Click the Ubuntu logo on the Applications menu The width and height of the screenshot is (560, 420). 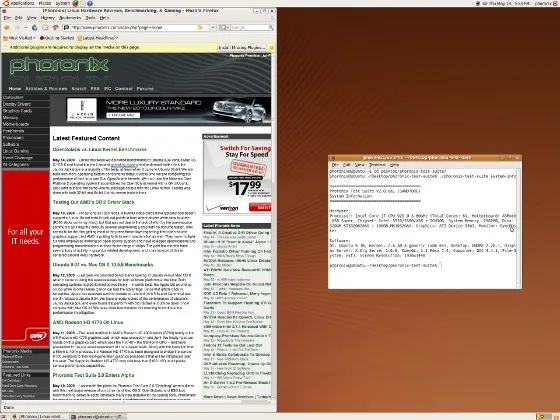coord(5,3)
